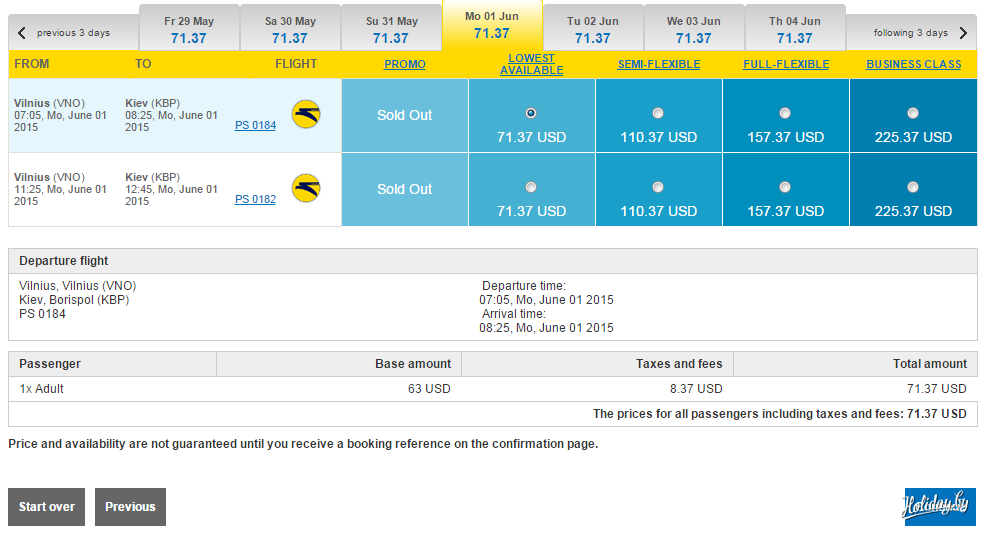This screenshot has height=538, width=987.
Task: Select Business Class fare for PS 0182
Action: [x=913, y=187]
